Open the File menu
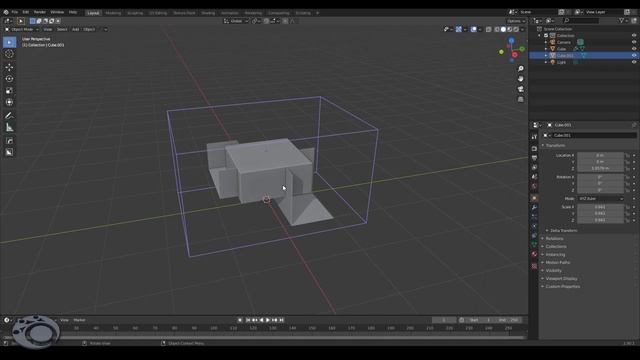The height and width of the screenshot is (360, 640). click(x=15, y=12)
